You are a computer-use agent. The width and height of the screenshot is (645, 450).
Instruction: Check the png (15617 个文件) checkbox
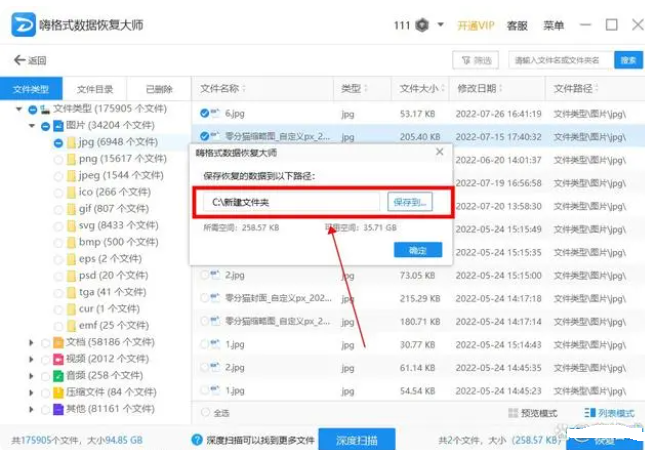click(58, 160)
